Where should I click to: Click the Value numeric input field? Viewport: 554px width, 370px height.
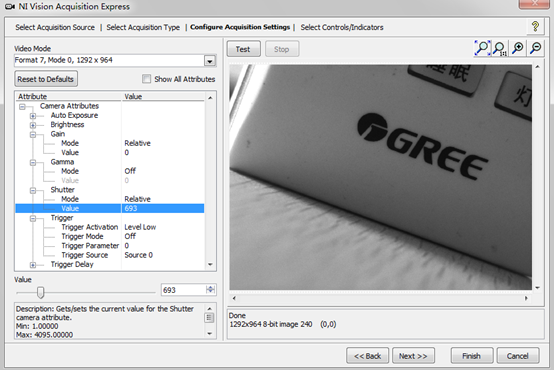click(184, 290)
